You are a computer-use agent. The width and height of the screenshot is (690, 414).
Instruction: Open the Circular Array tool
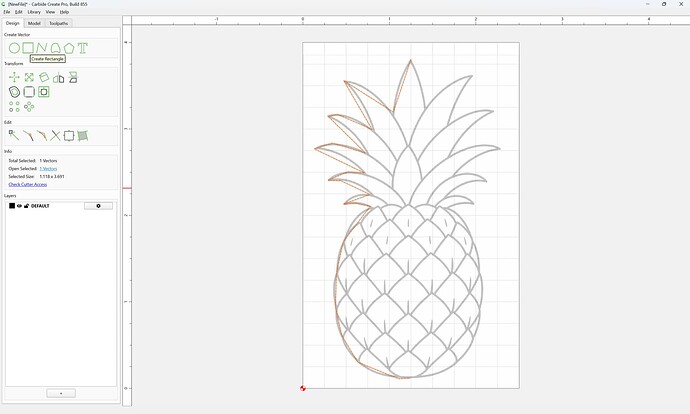click(x=29, y=106)
